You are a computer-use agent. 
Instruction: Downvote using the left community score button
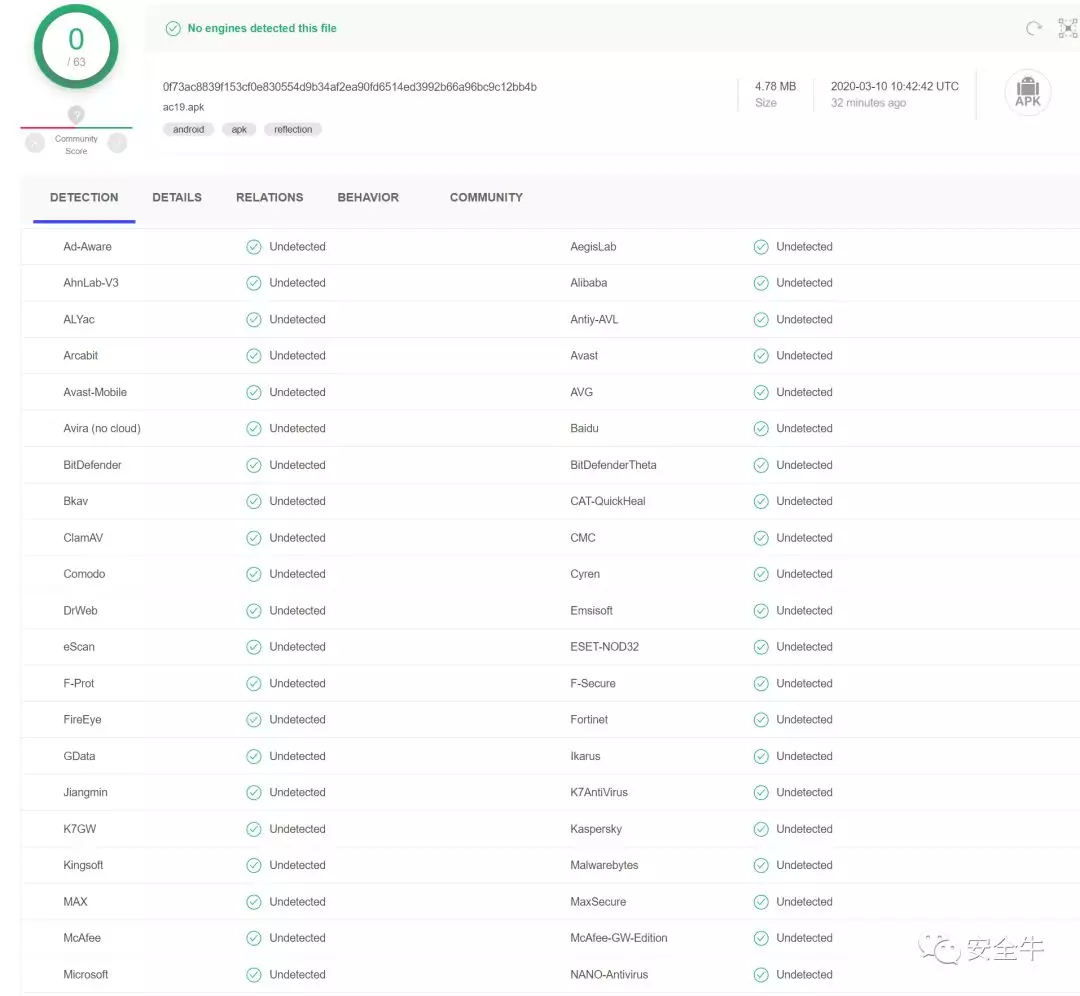click(35, 143)
